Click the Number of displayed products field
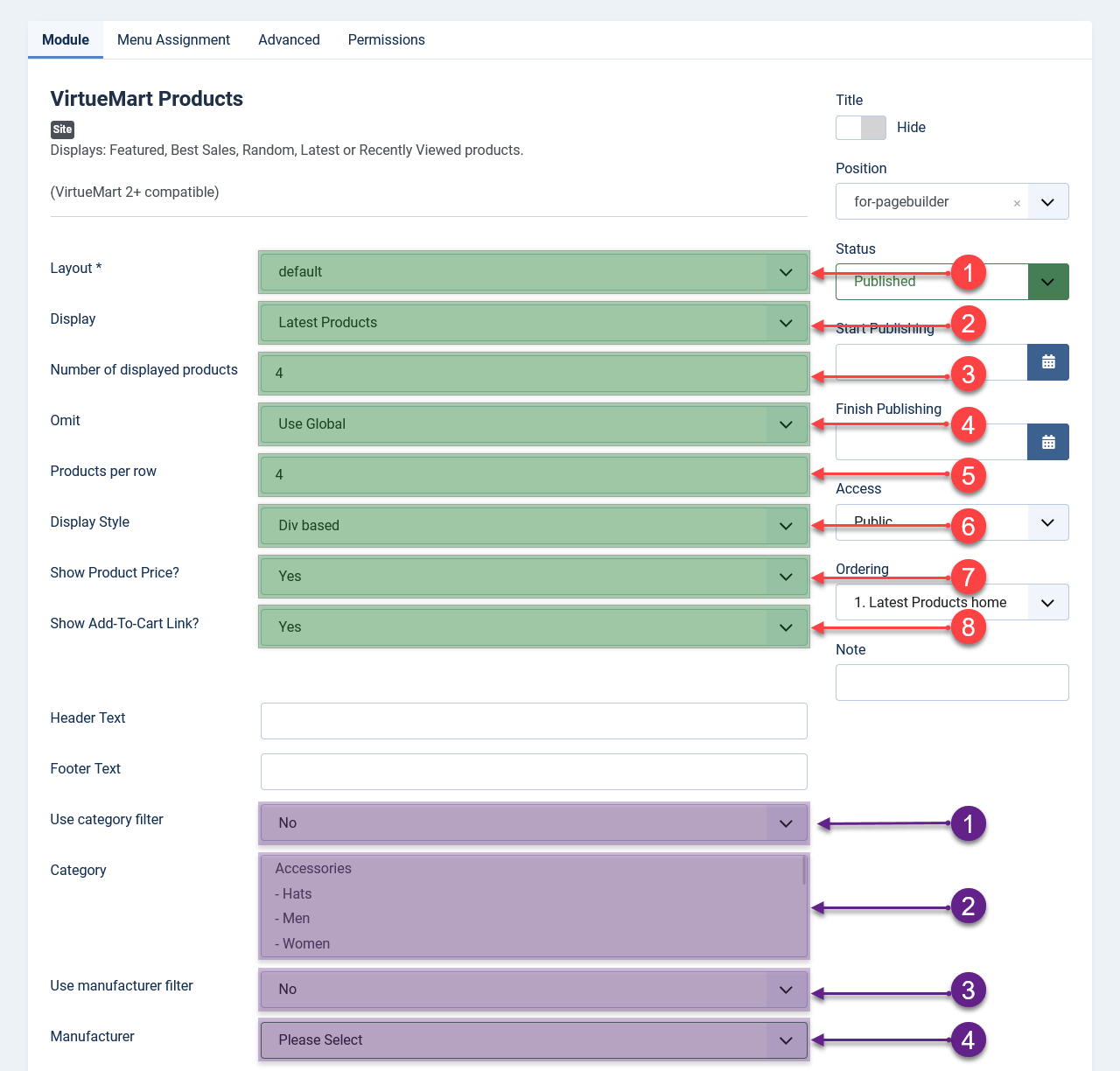1120x1071 pixels. tap(534, 374)
